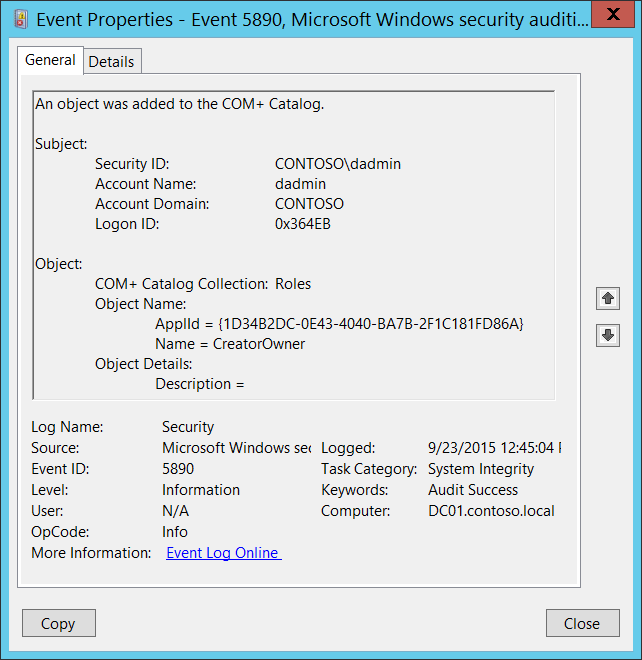Click the Close button

(x=583, y=623)
